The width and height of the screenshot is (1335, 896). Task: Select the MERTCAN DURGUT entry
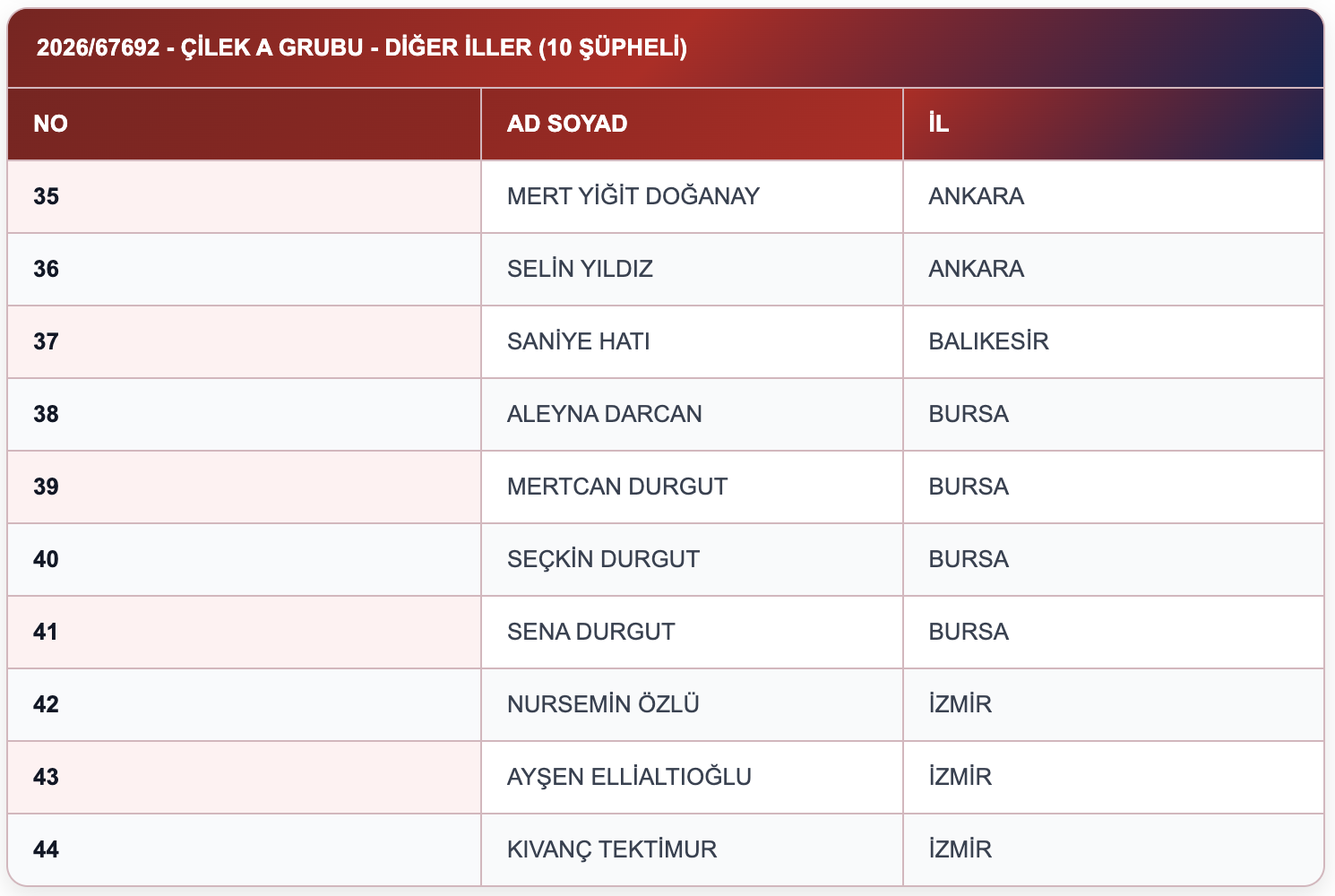[617, 487]
